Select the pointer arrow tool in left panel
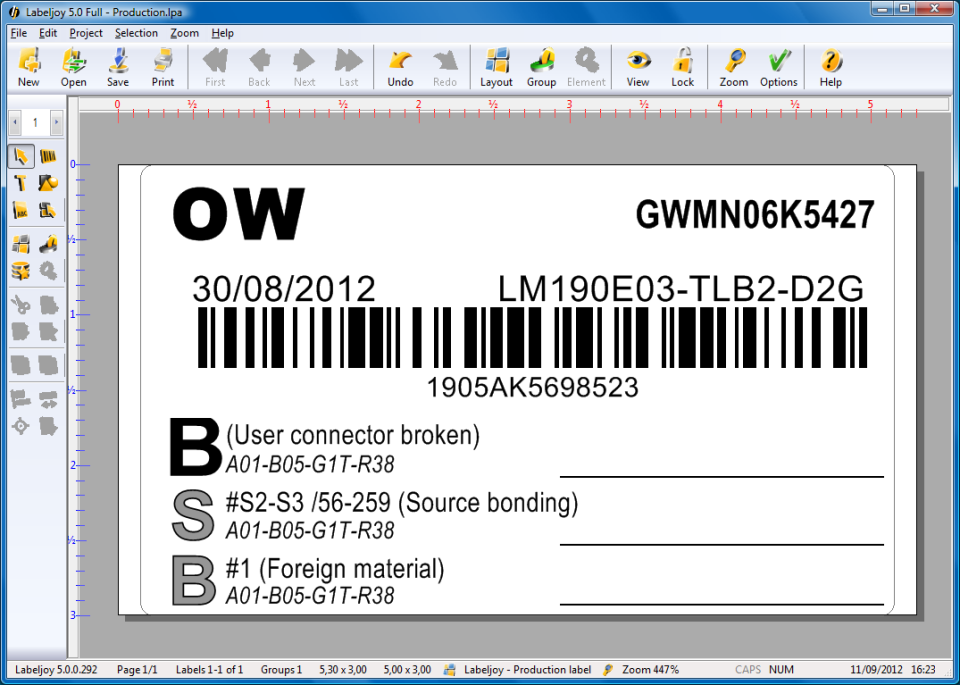The width and height of the screenshot is (960, 685). 21,157
